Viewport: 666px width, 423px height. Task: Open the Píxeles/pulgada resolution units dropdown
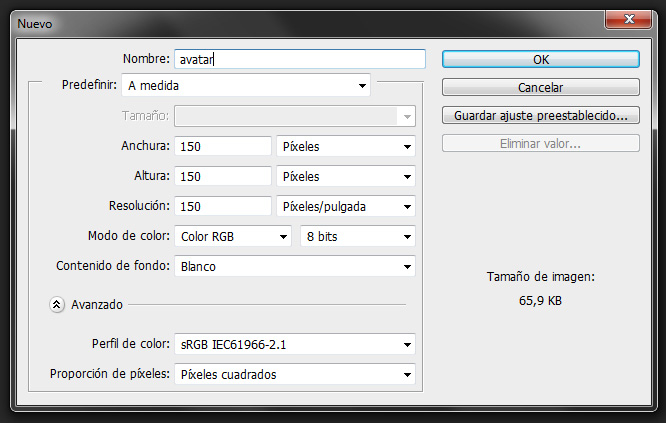tap(346, 207)
